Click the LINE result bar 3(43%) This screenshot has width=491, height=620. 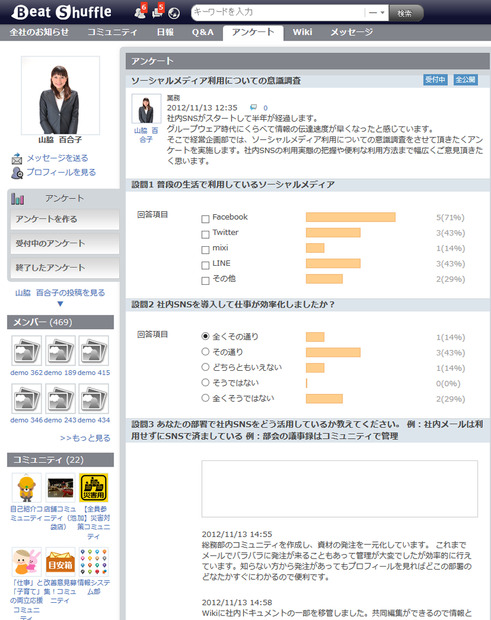pyautogui.click(x=333, y=263)
